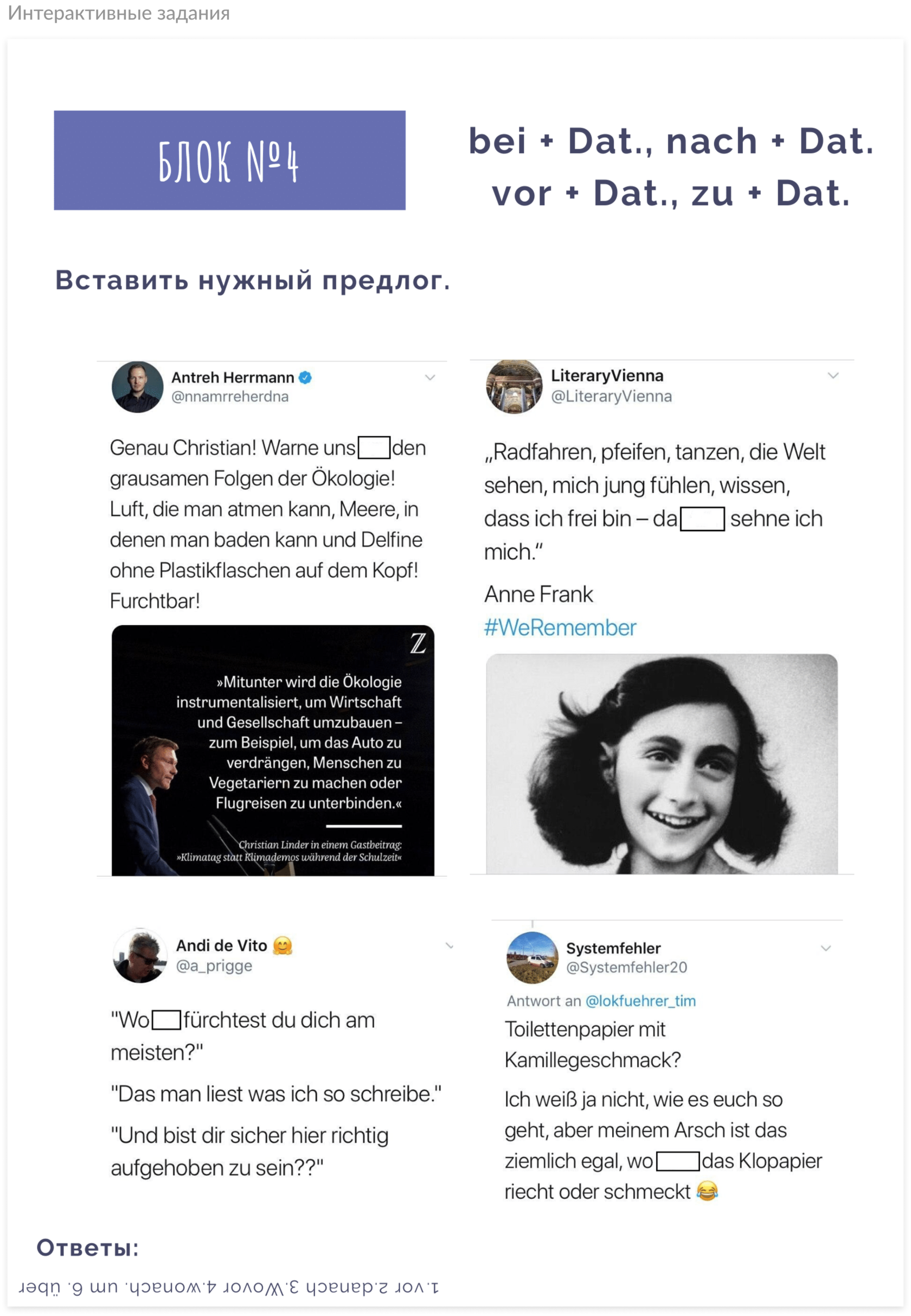Screen dimensions: 911x1316
Task: Open the Anne Frank photo
Action: [662, 764]
